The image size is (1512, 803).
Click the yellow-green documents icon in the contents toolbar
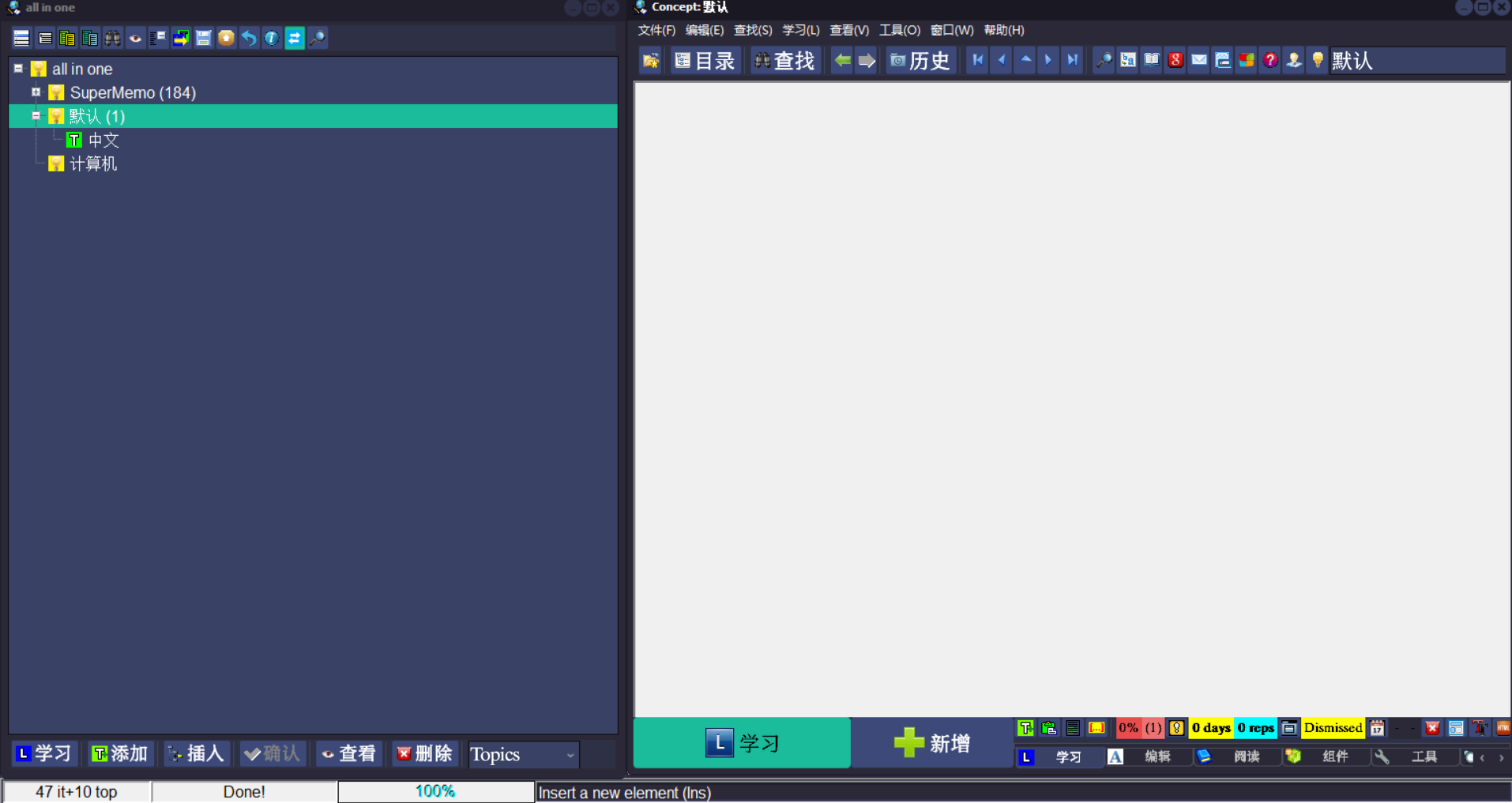coord(67,38)
